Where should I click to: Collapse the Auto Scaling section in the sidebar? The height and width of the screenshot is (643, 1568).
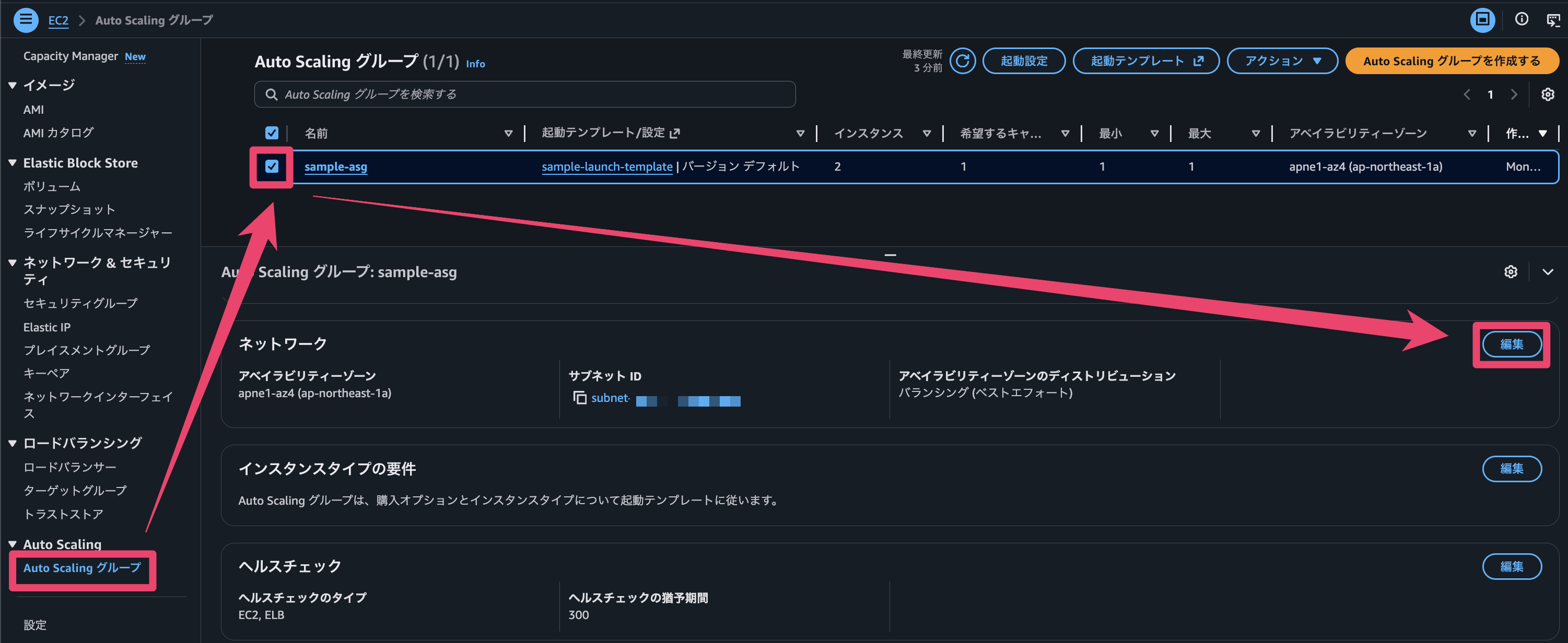click(12, 544)
